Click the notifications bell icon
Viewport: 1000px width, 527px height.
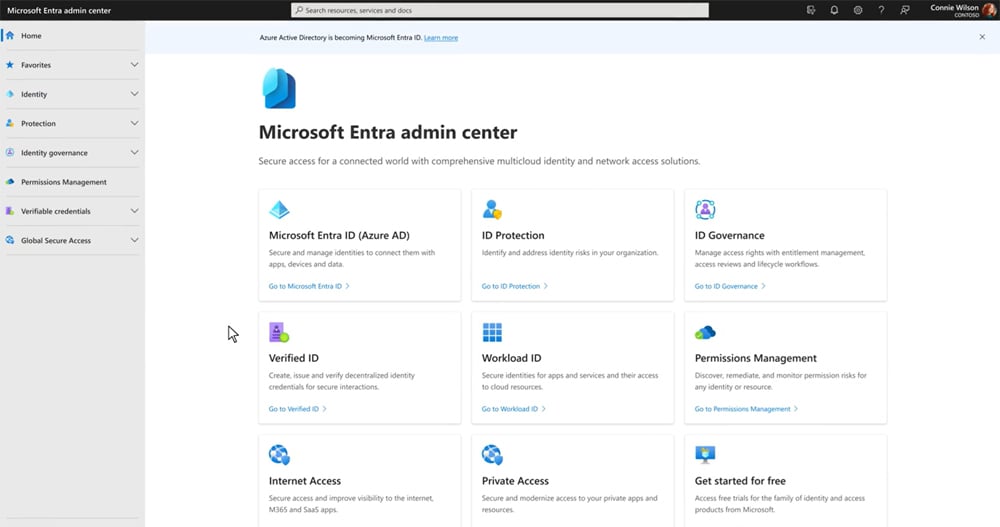(834, 10)
